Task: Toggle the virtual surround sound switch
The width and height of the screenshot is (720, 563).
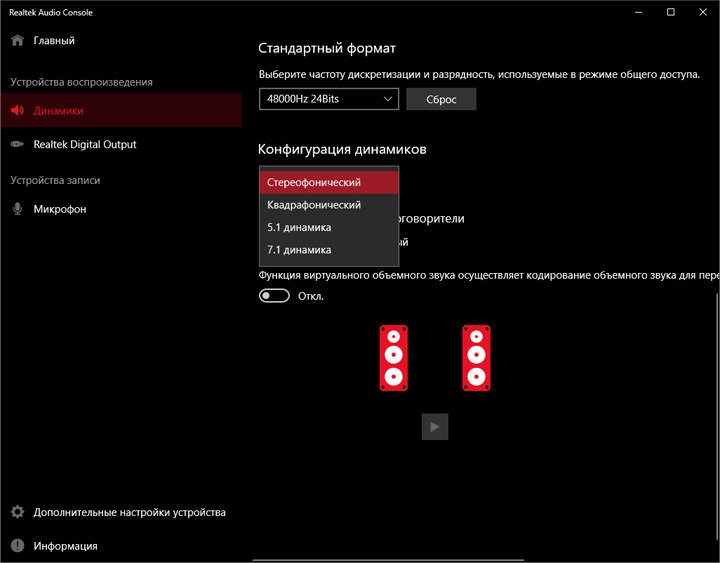Action: pyautogui.click(x=274, y=296)
